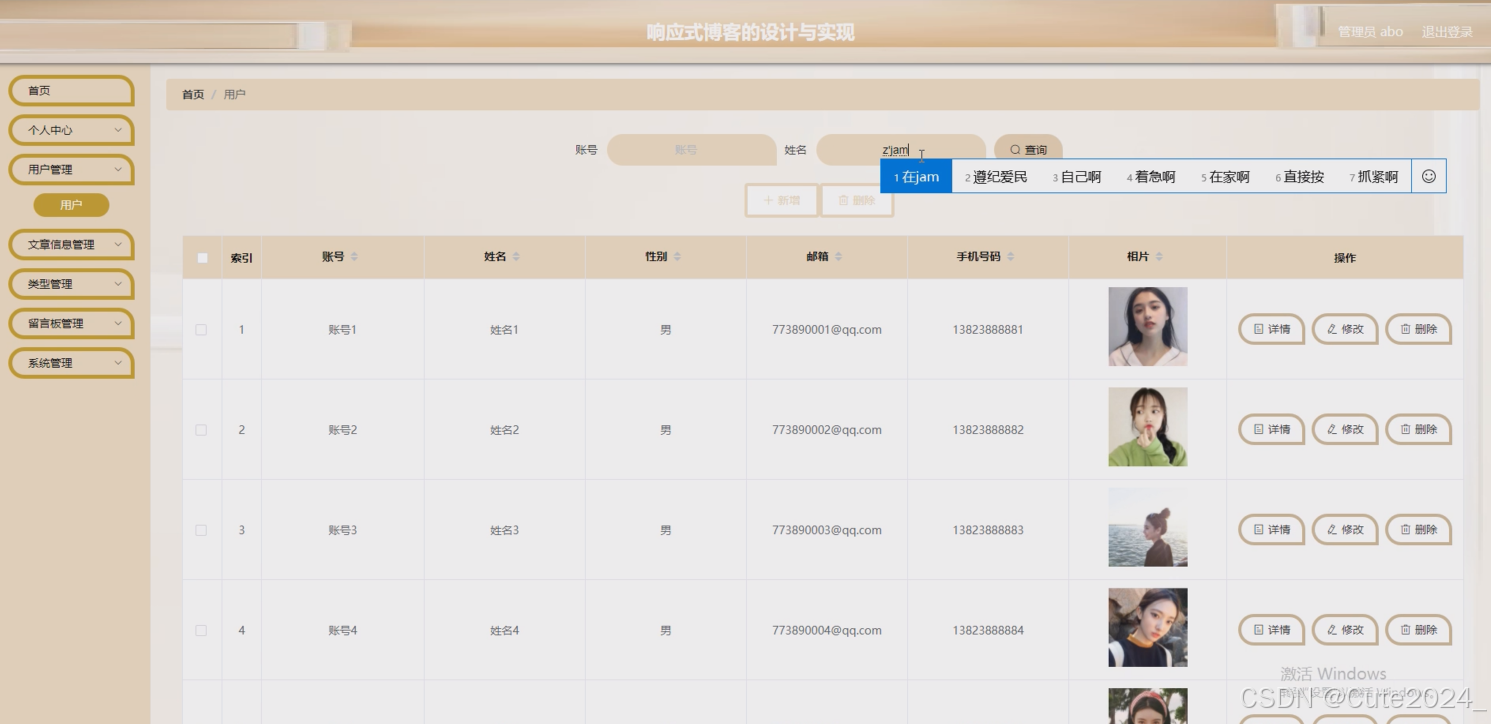The height and width of the screenshot is (724, 1491).
Task: Check the checkbox for row 2
Action: (x=201, y=430)
